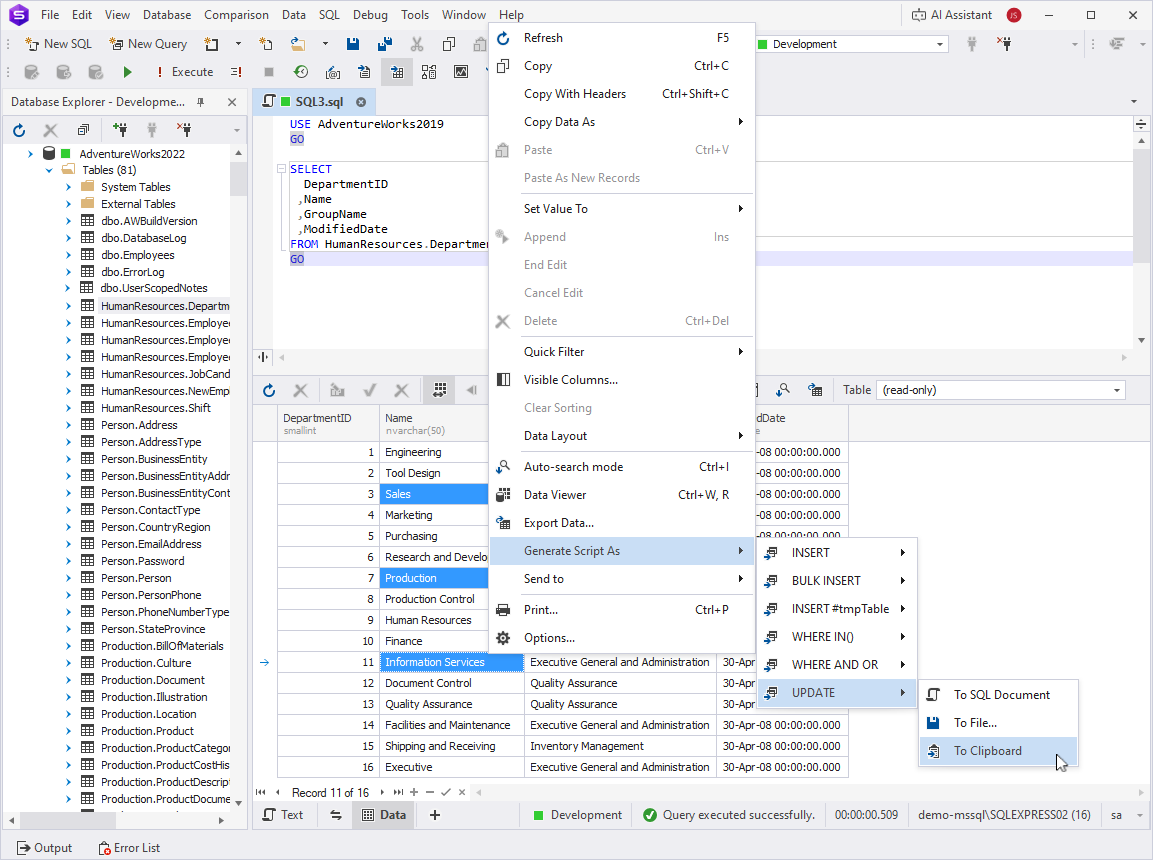Collapse the Tables (81) tree node
1153x860 pixels.
(49, 170)
